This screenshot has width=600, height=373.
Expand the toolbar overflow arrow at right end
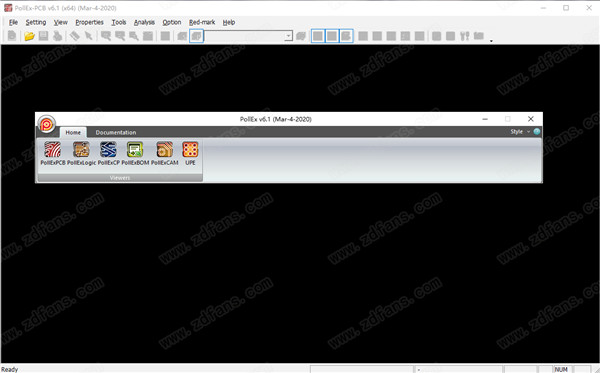(491, 41)
